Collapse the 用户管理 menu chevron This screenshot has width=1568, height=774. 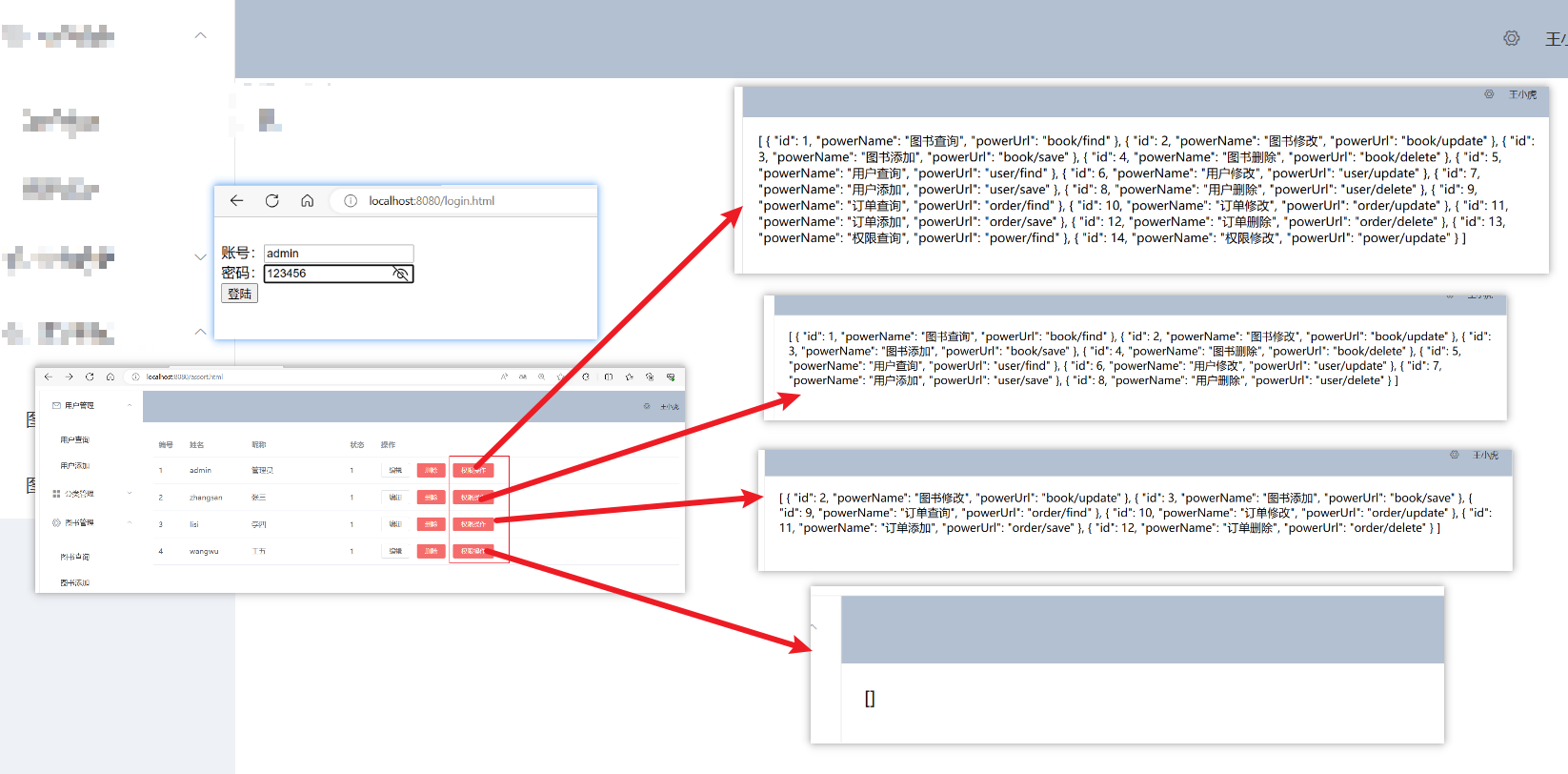click(130, 405)
